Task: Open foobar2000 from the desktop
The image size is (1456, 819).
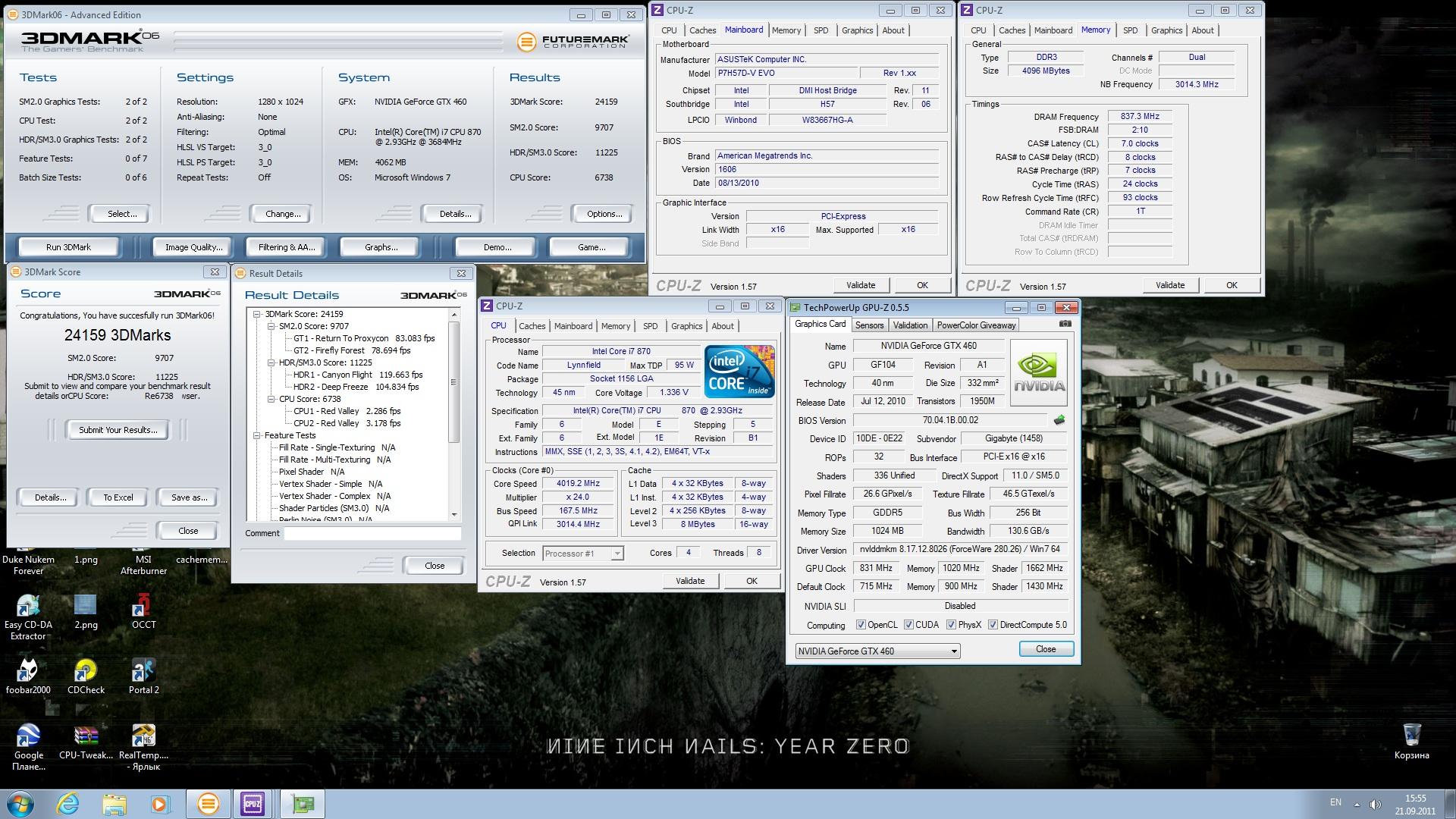Action: tap(28, 677)
